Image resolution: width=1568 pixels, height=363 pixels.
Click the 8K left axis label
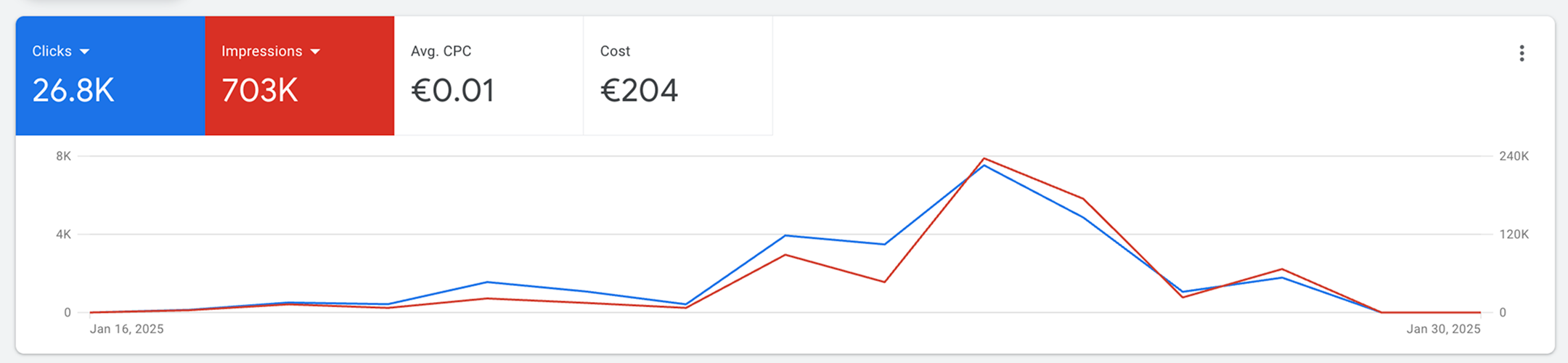64,156
